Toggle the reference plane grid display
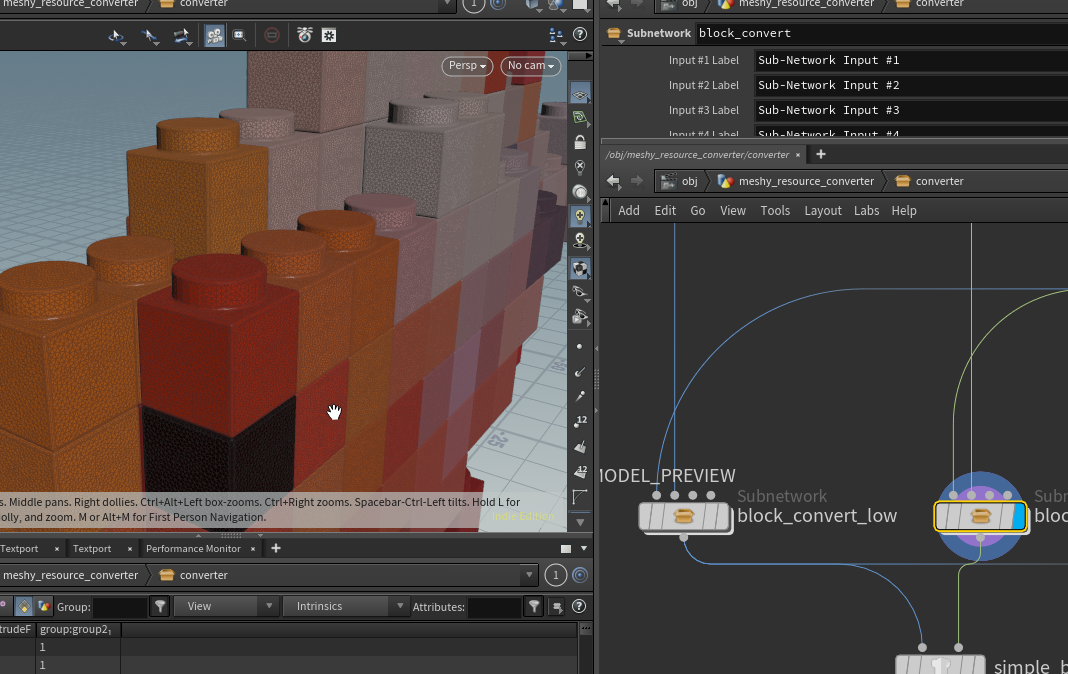1068x674 pixels. [580, 95]
